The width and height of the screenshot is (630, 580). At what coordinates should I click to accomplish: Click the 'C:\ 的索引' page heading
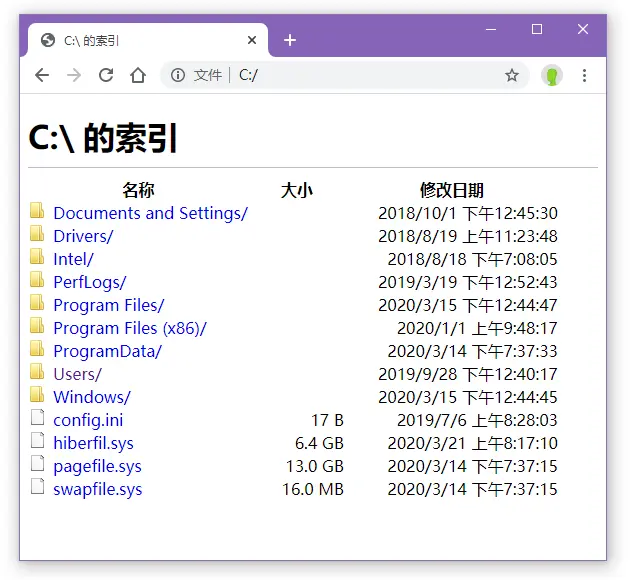103,138
